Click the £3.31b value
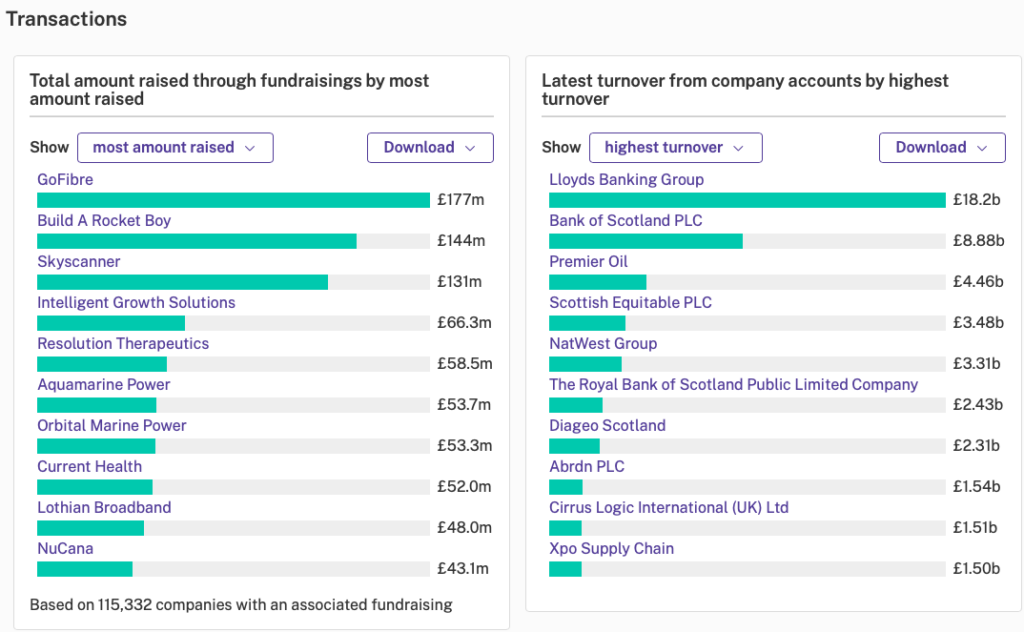 [x=976, y=364]
